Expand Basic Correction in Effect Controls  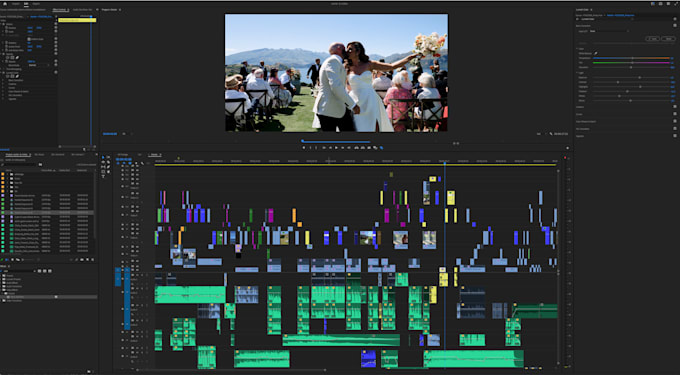point(3,80)
